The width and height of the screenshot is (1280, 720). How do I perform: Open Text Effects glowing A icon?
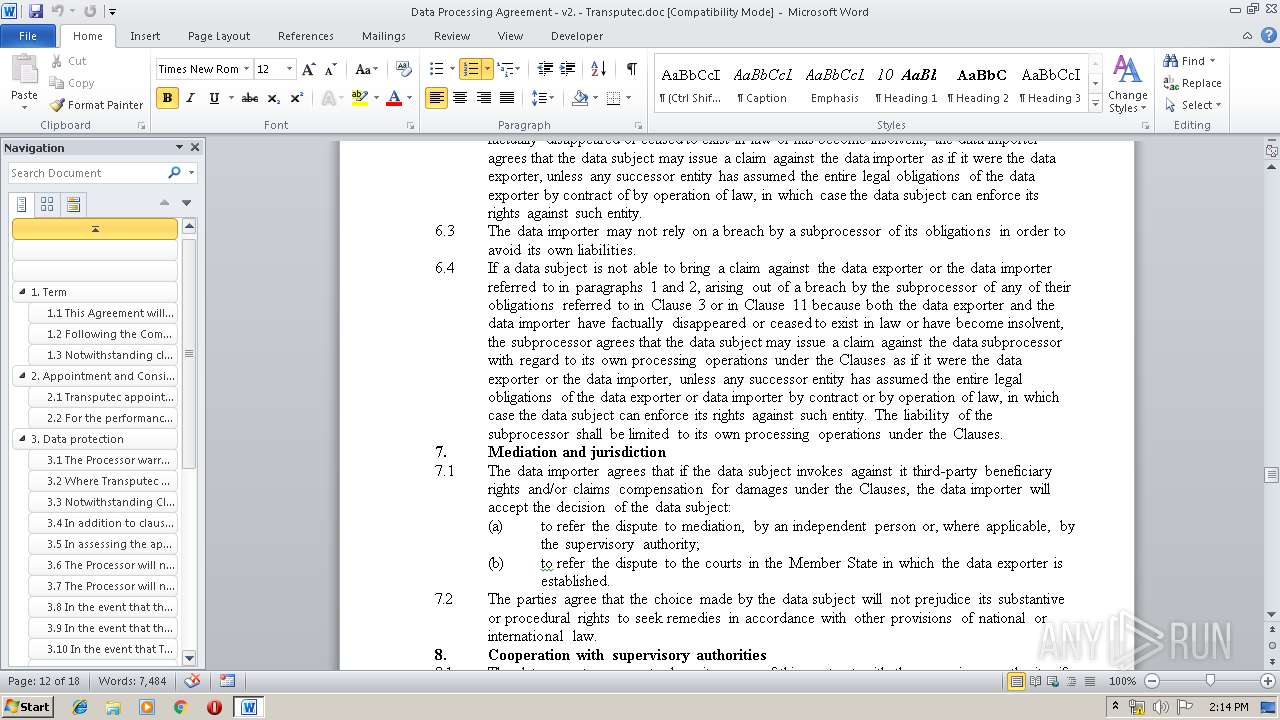click(x=330, y=98)
